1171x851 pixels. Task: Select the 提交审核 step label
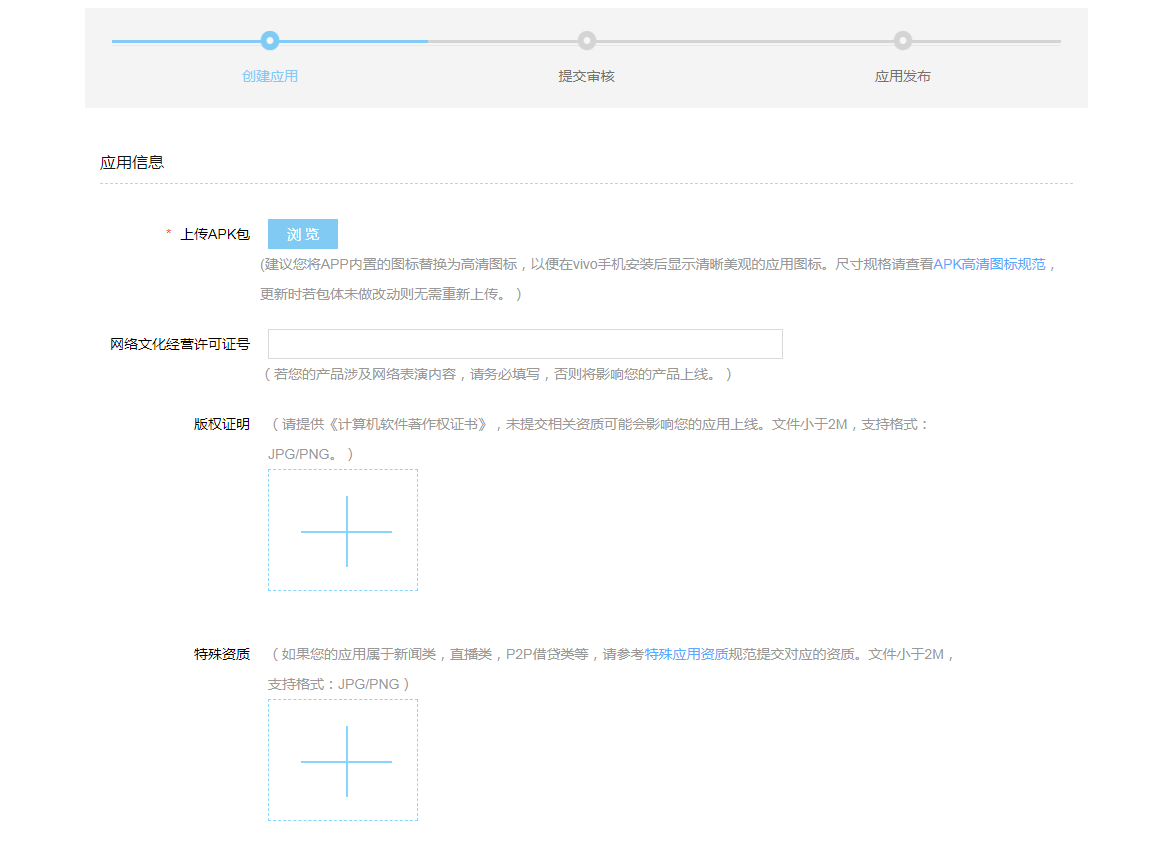point(586,75)
